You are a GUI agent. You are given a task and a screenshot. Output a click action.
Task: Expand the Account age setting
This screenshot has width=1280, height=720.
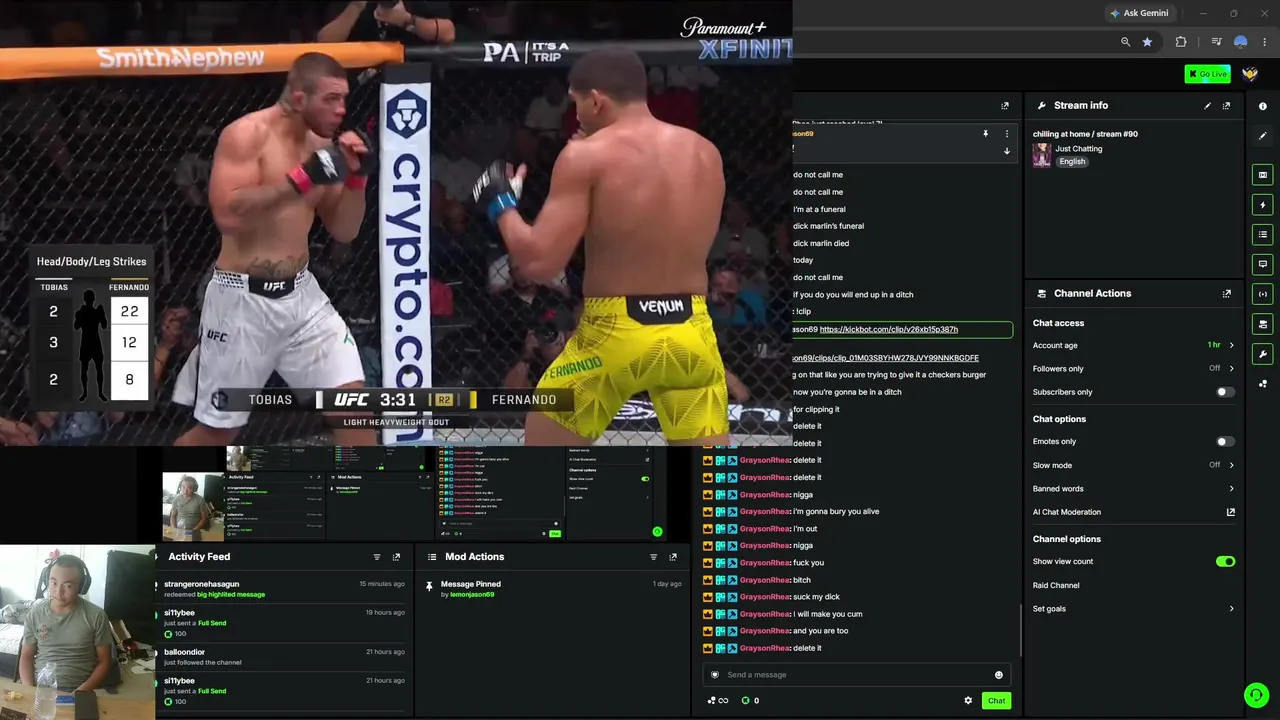pos(1134,345)
